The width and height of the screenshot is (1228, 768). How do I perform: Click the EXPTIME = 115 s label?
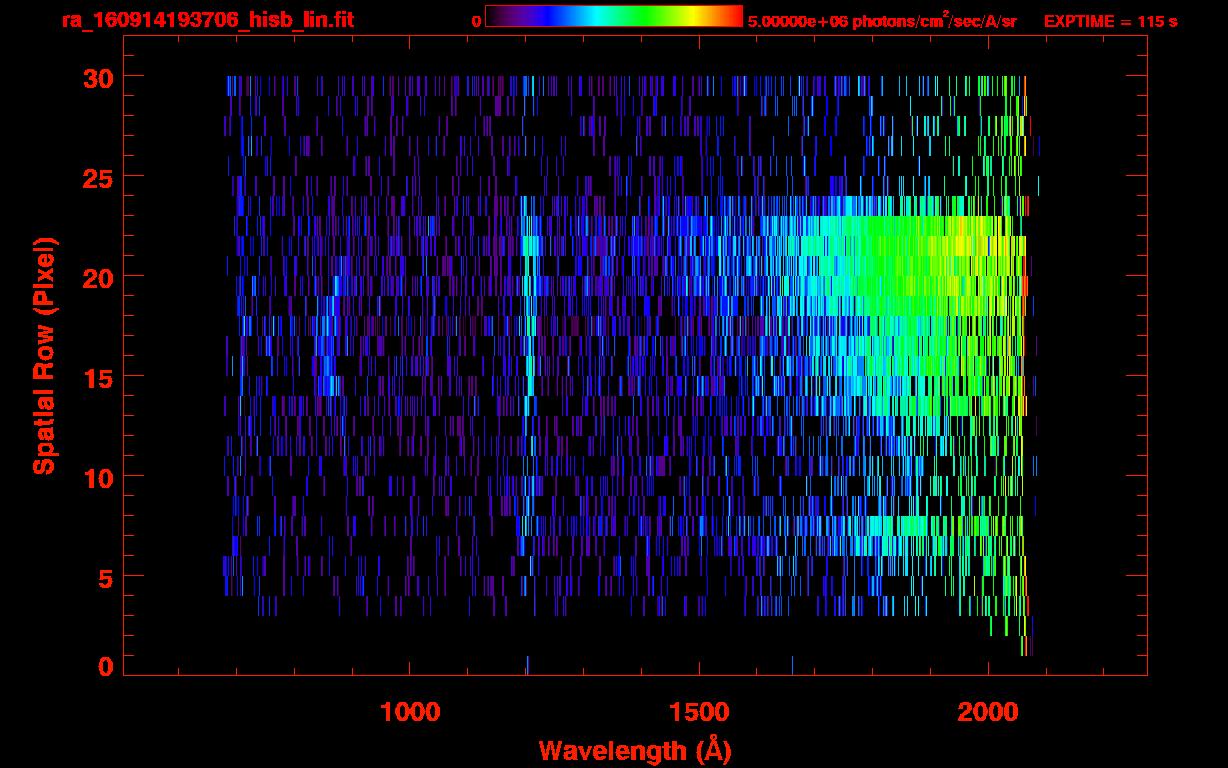(1110, 21)
